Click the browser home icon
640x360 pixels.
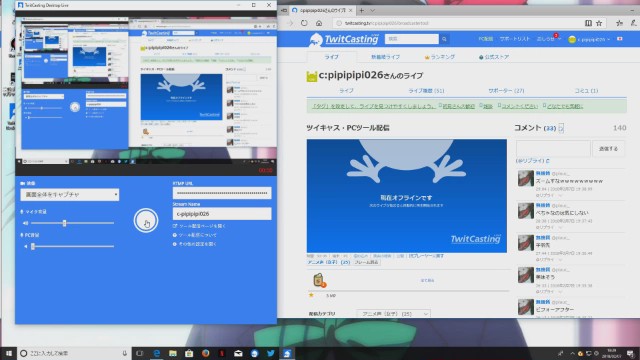[x=319, y=23]
